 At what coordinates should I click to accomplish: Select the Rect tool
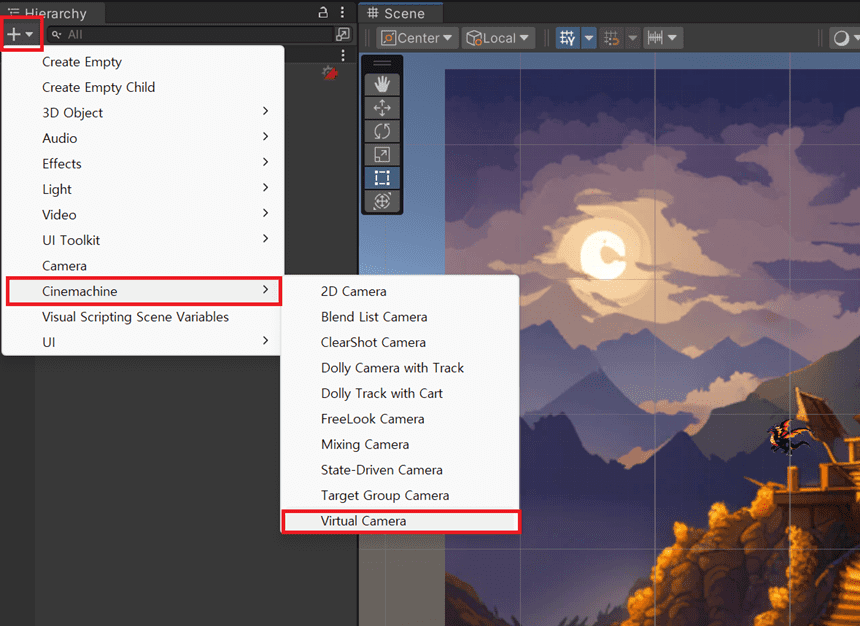382,178
